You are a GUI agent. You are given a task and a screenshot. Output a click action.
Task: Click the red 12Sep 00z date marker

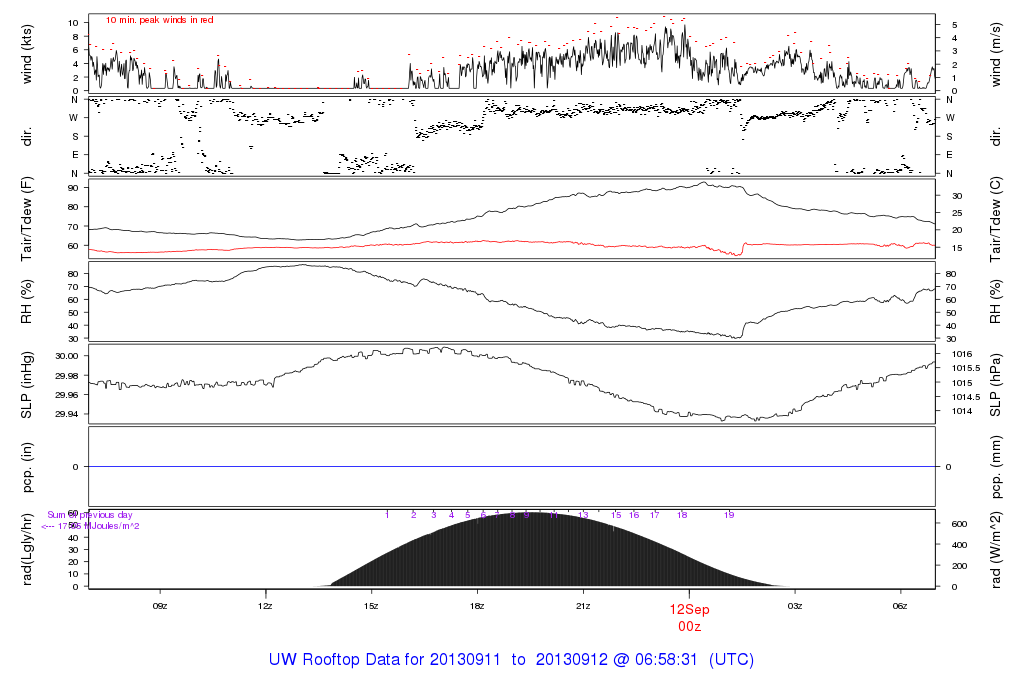[688, 616]
